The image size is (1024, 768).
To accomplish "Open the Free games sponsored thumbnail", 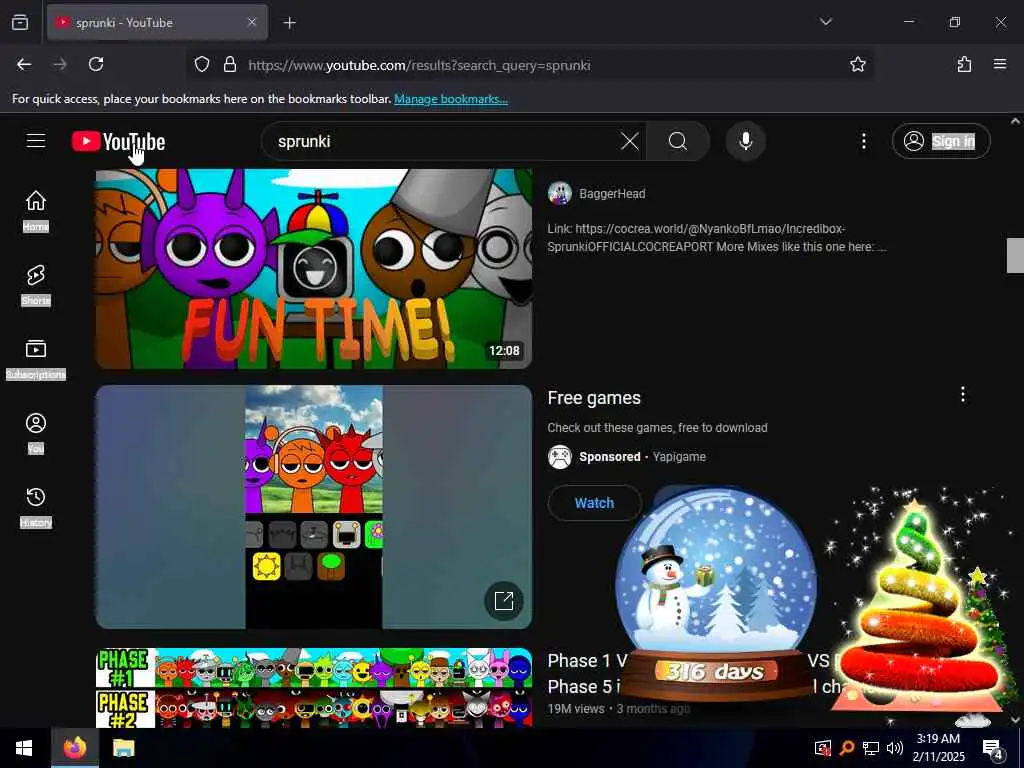I will [314, 507].
